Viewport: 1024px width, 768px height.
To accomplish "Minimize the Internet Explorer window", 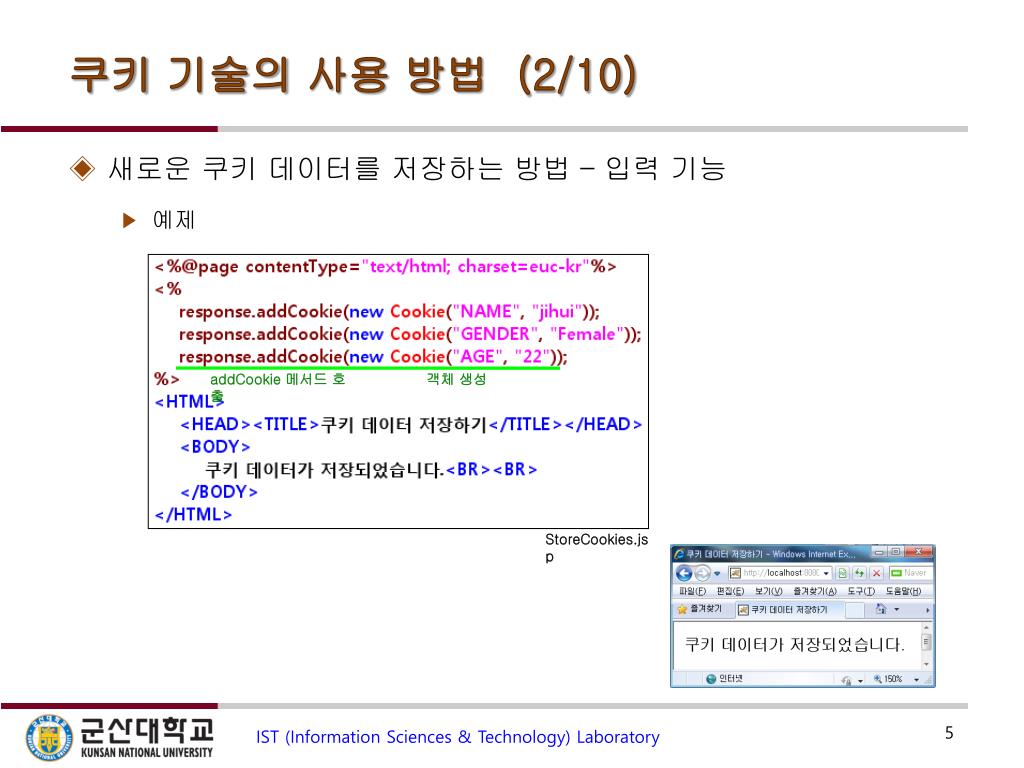I will point(879,552).
